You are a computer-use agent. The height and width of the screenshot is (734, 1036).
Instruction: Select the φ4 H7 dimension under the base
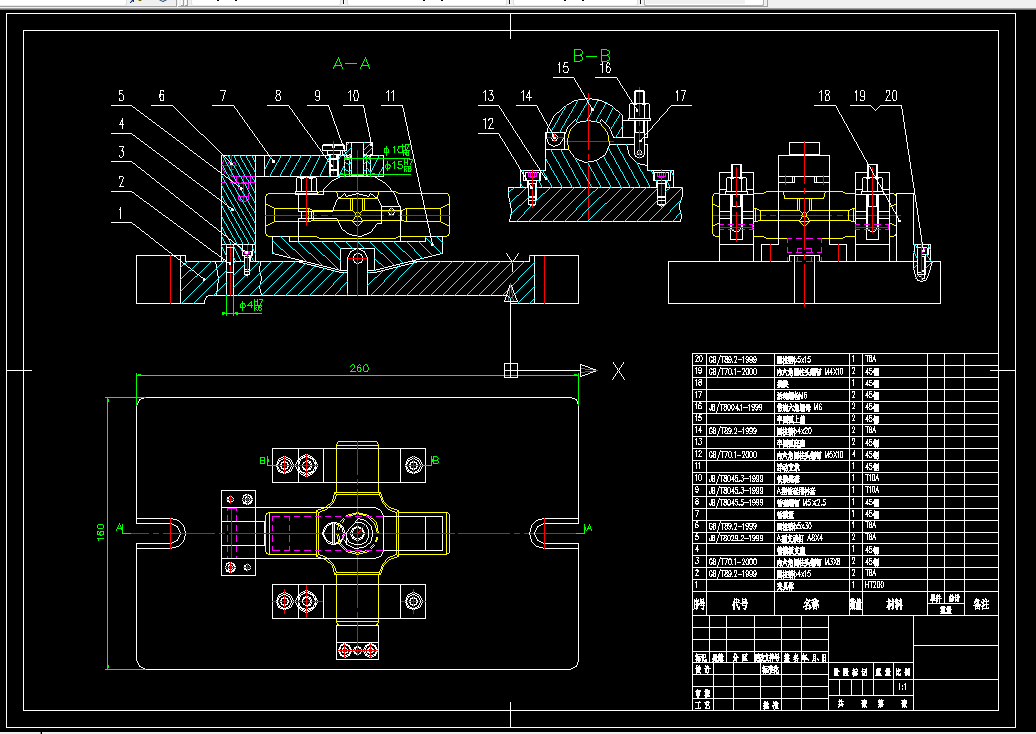(251, 305)
